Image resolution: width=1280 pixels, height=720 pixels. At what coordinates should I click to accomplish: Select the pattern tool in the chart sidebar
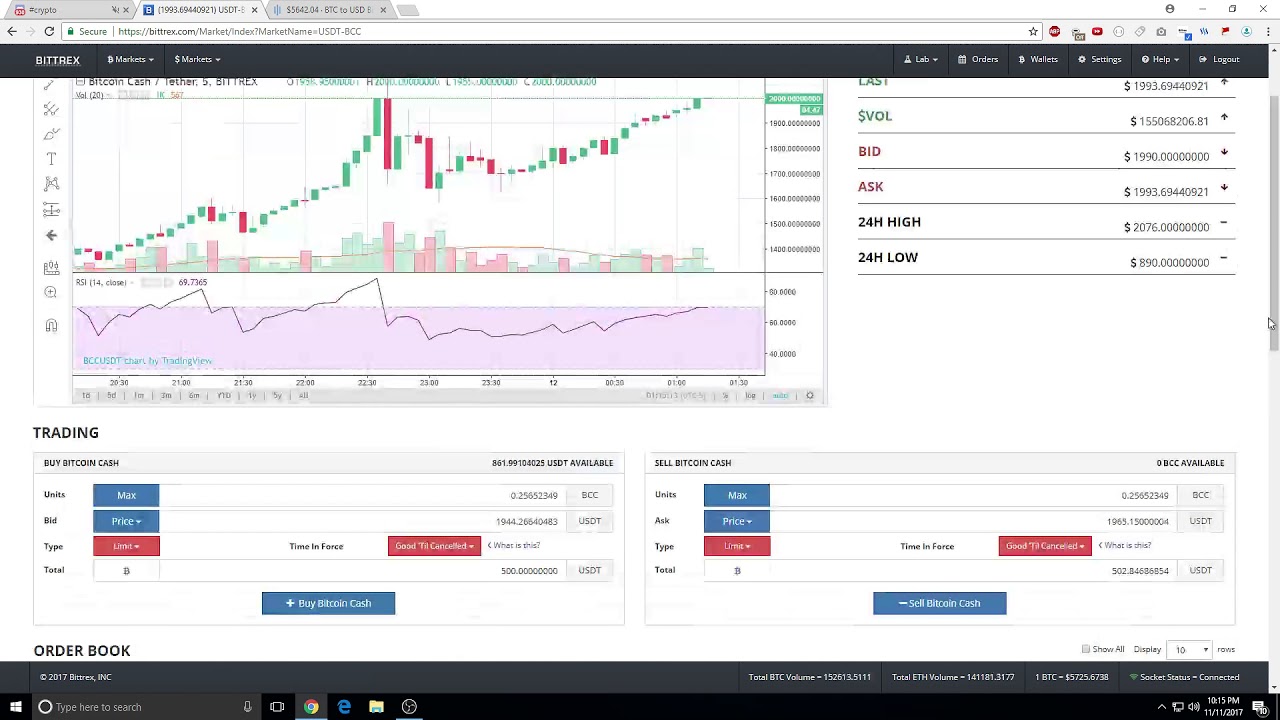point(51,183)
